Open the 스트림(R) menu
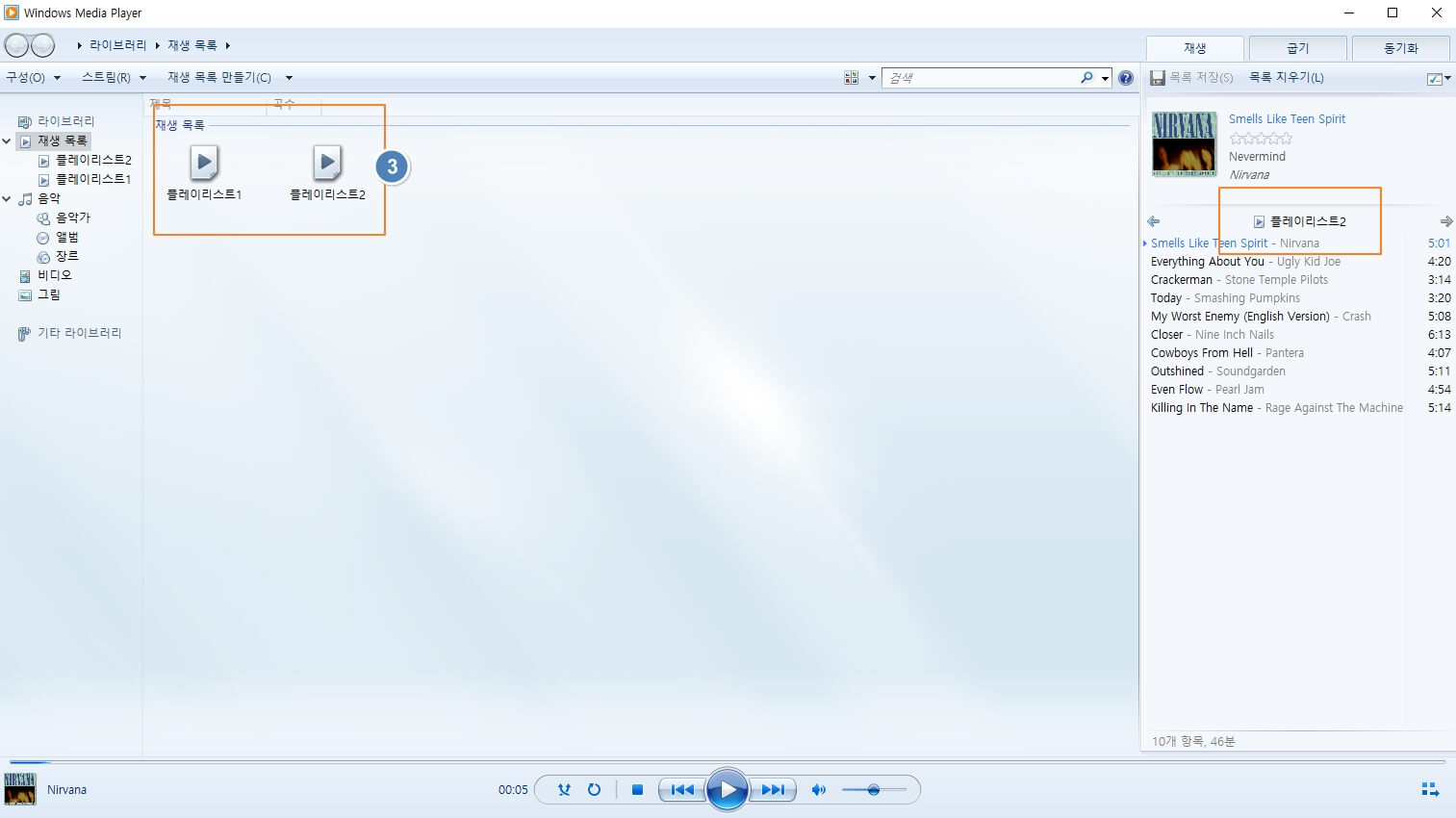 click(x=114, y=78)
